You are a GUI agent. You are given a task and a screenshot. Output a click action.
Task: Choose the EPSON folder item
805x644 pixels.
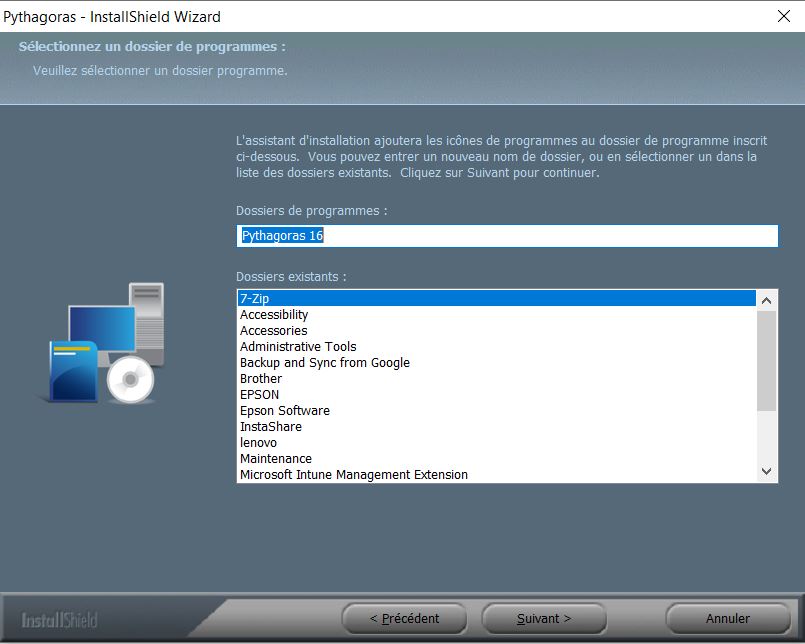pyautogui.click(x=496, y=394)
